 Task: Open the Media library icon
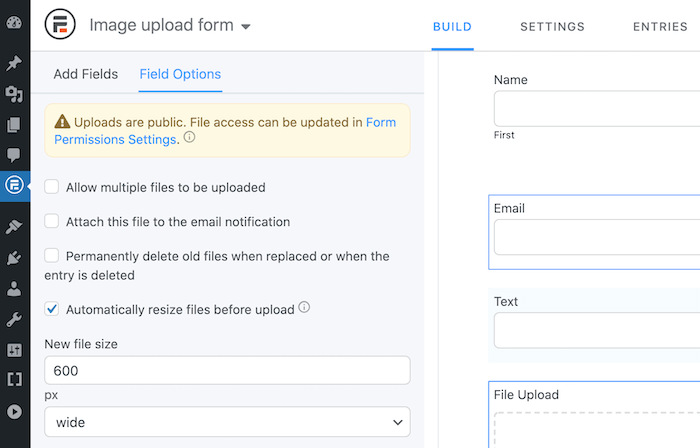click(14, 94)
